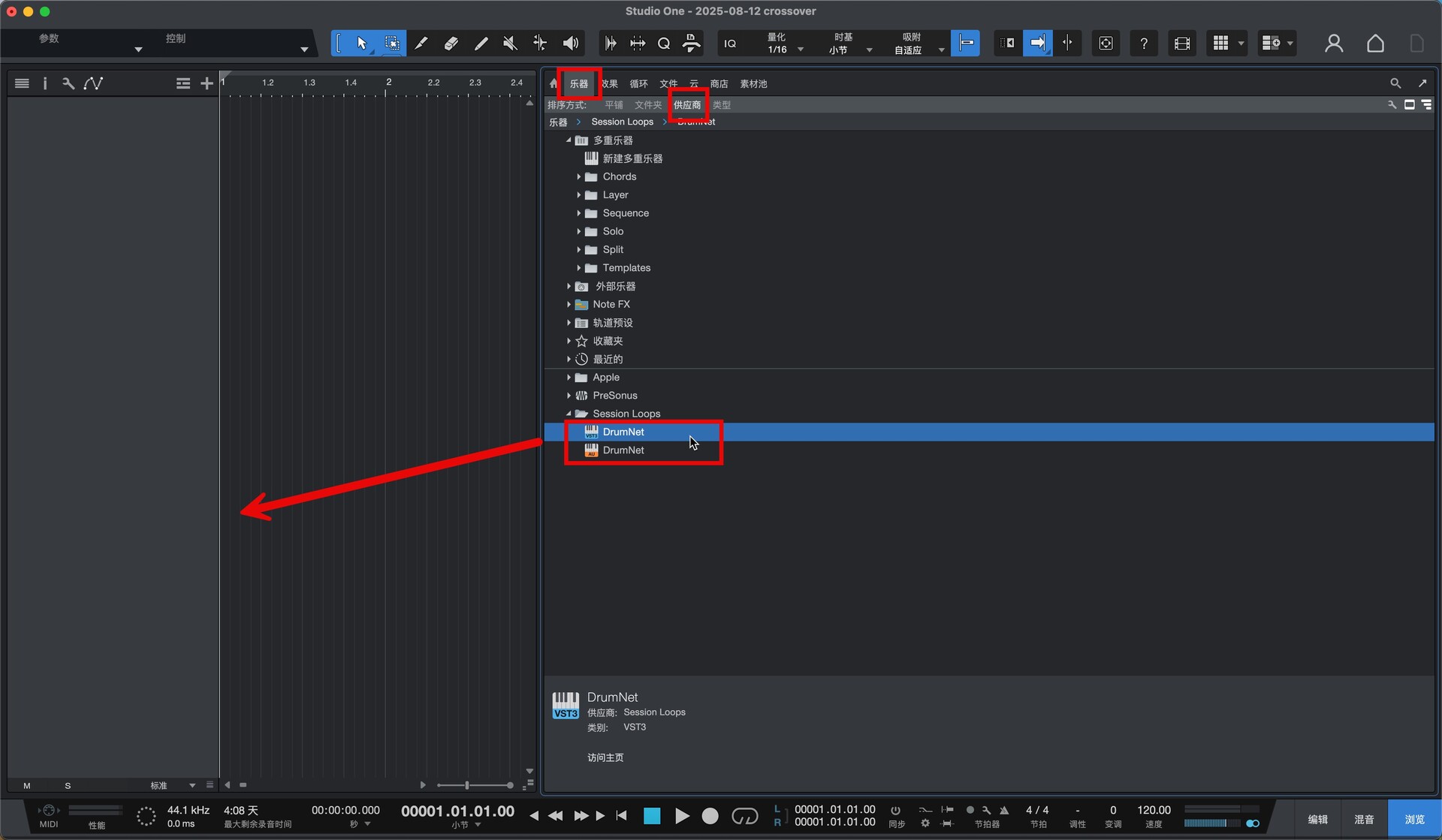Open the 混音 view button

coord(1364,819)
